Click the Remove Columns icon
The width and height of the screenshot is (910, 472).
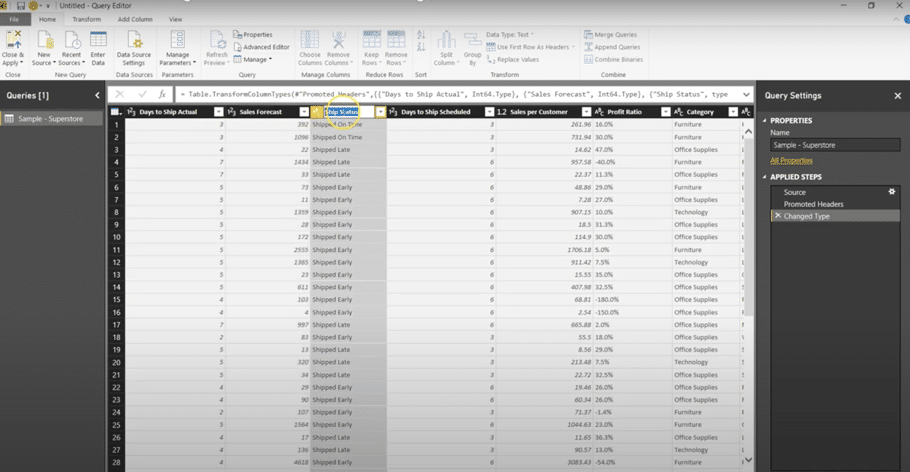pyautogui.click(x=338, y=41)
